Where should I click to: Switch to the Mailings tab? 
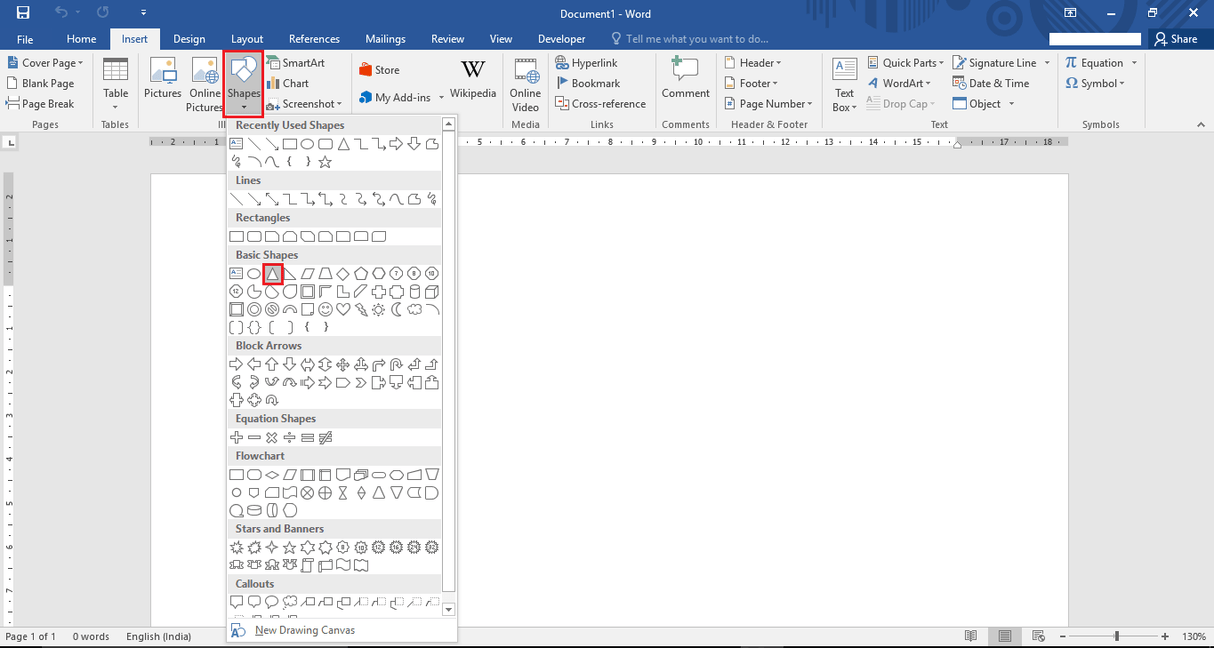pyautogui.click(x=385, y=38)
